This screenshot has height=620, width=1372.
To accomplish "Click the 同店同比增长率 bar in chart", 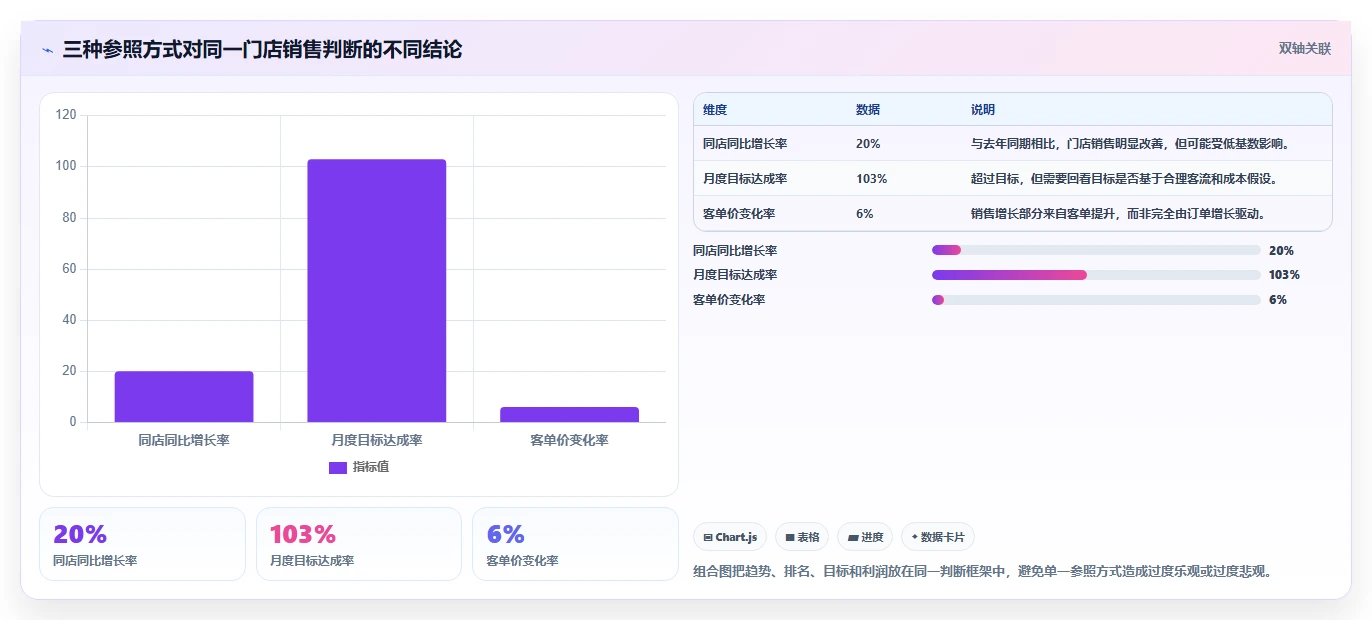I will point(184,397).
